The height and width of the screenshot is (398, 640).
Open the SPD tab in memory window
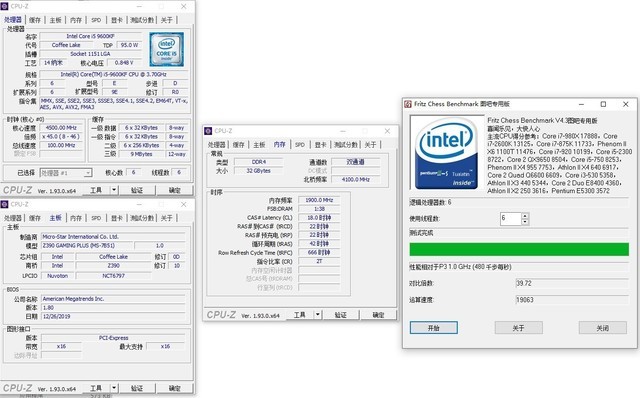300,145
